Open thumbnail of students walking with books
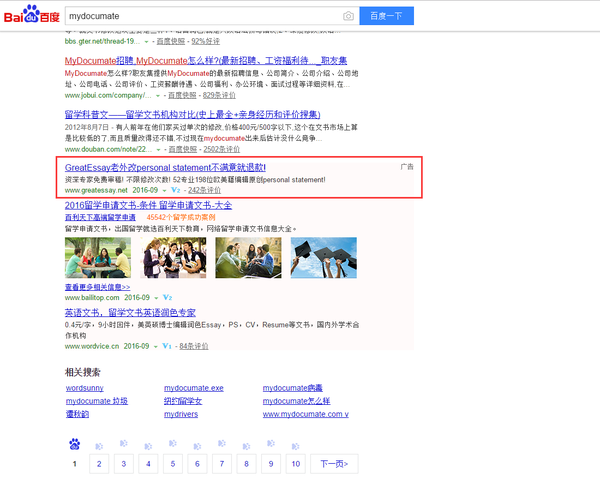 point(173,258)
